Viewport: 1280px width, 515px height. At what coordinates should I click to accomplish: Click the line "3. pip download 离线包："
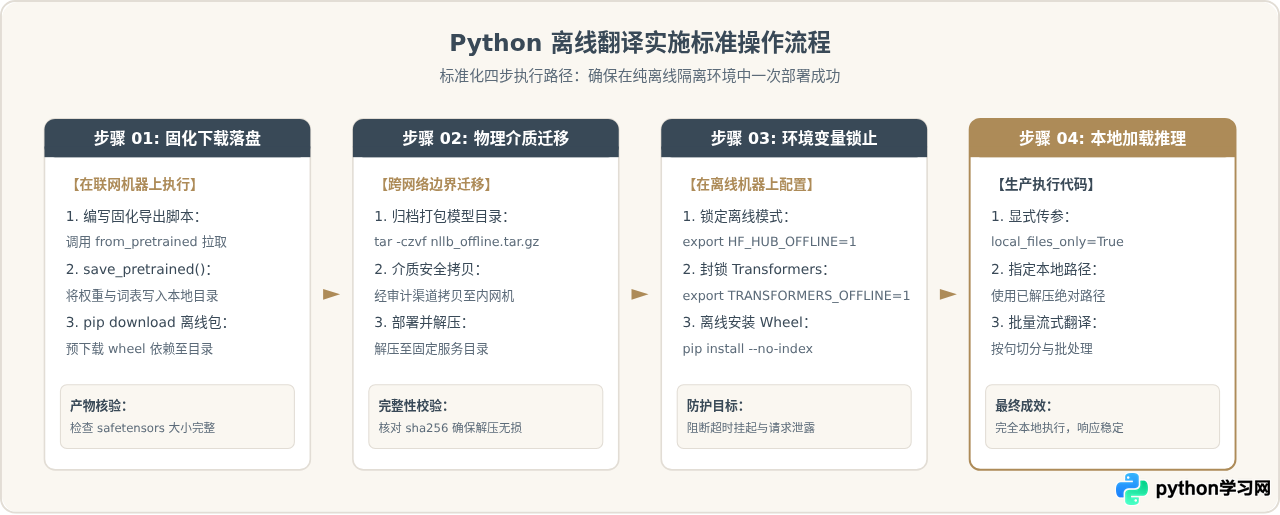pyautogui.click(x=147, y=323)
